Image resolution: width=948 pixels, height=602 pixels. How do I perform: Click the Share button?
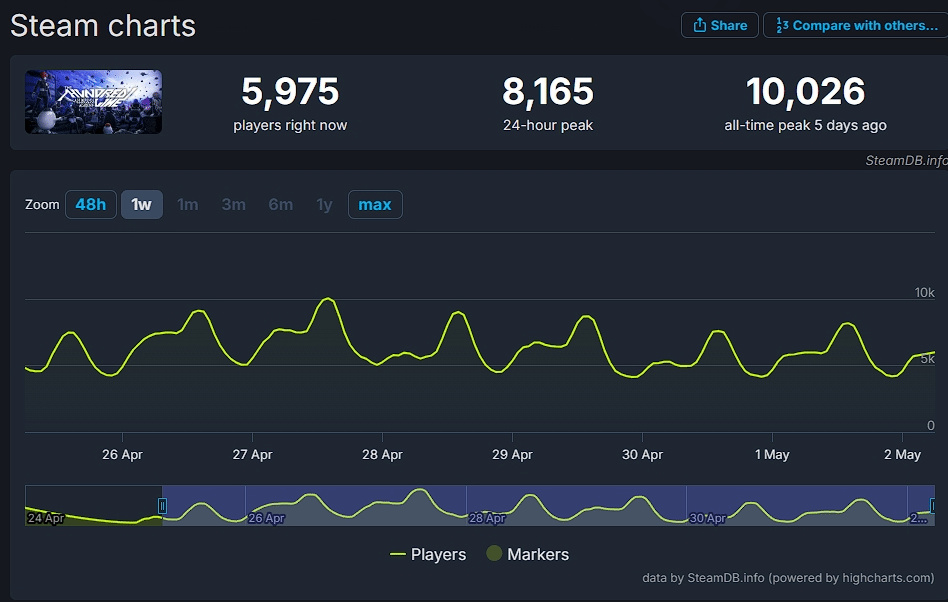[x=719, y=25]
